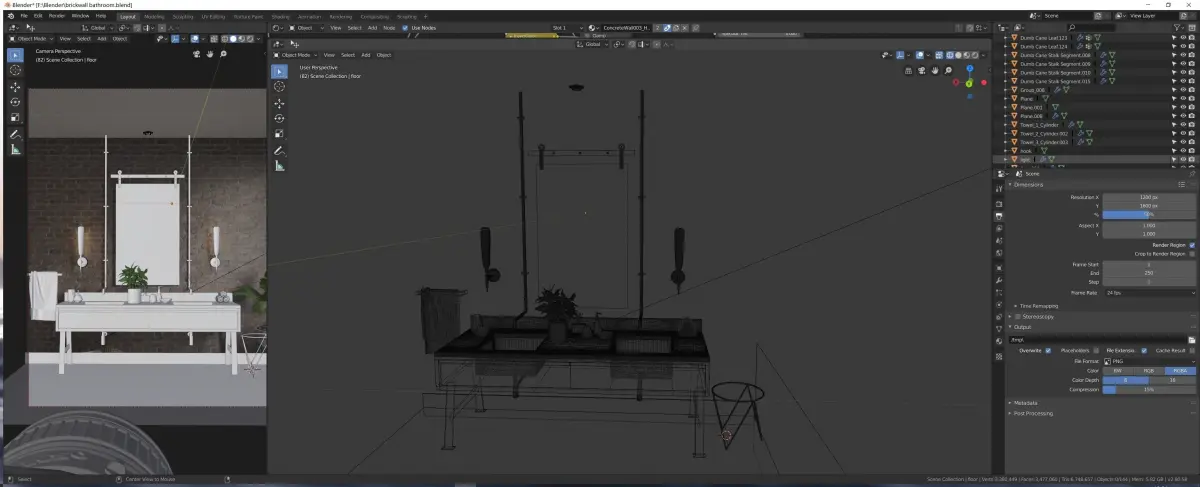Open the Modifiers wrench properties tab
Viewport: 1200px width, 487px height.
pyautogui.click(x=998, y=280)
